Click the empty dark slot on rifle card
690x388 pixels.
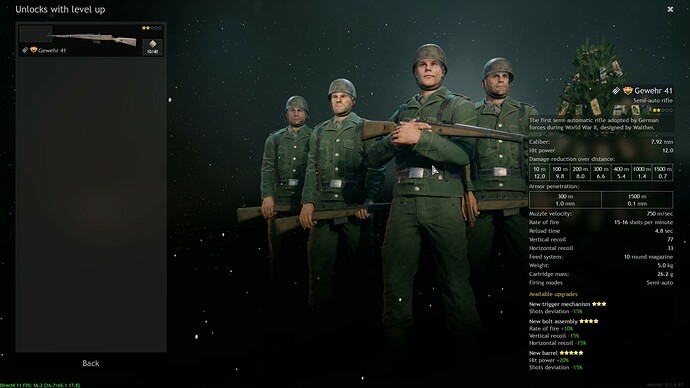[x=36, y=34]
